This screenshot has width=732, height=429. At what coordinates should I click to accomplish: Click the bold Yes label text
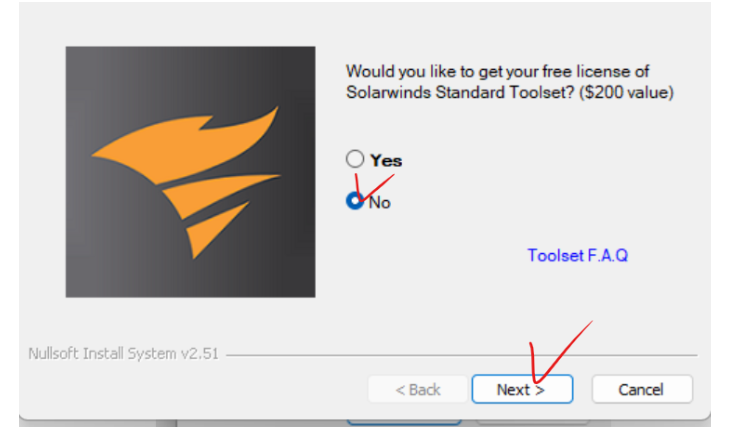pyautogui.click(x=386, y=161)
